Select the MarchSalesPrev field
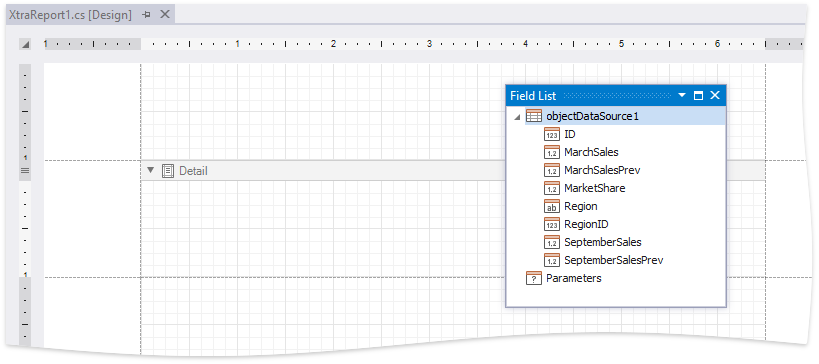 [x=602, y=170]
